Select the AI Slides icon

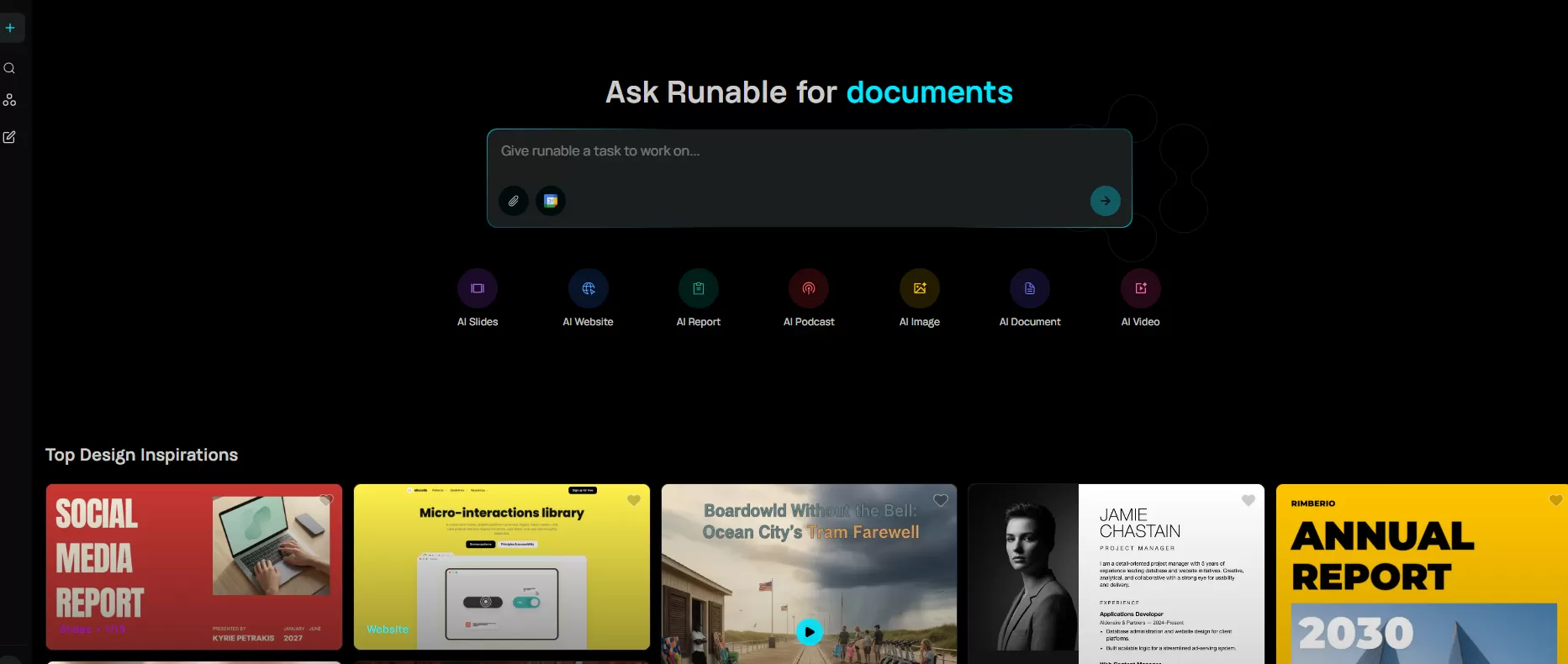coord(478,288)
